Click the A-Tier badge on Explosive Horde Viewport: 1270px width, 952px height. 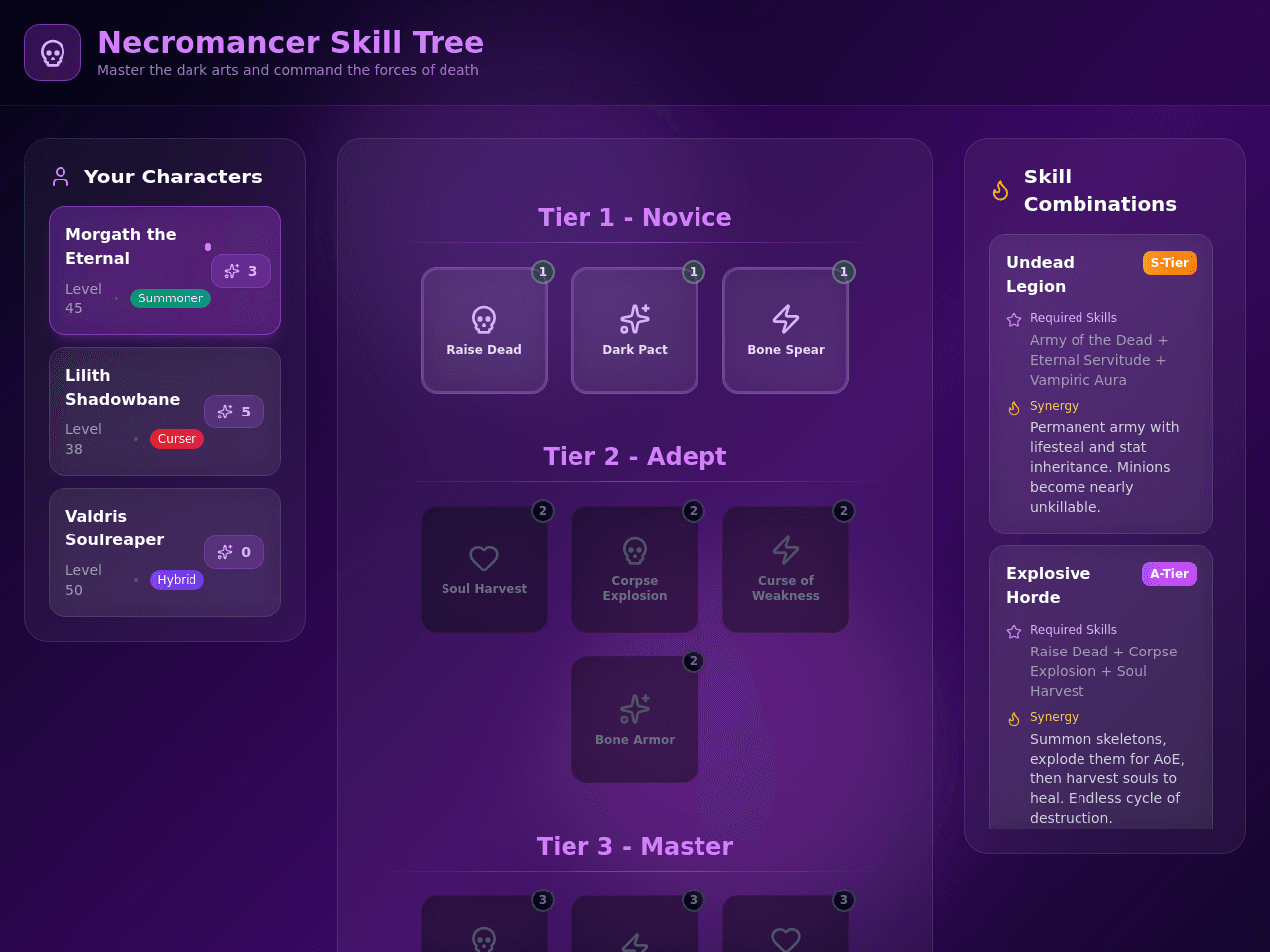pyautogui.click(x=1169, y=574)
